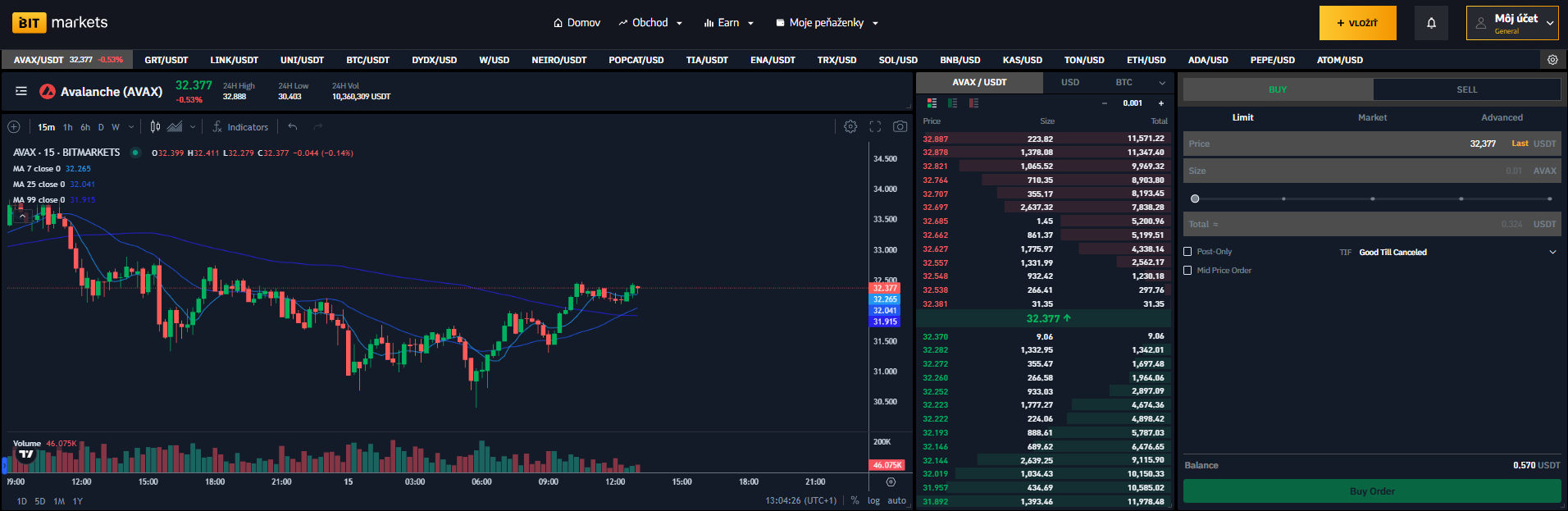Switch to the SELL tab
The height and width of the screenshot is (511, 1568).
(1466, 89)
